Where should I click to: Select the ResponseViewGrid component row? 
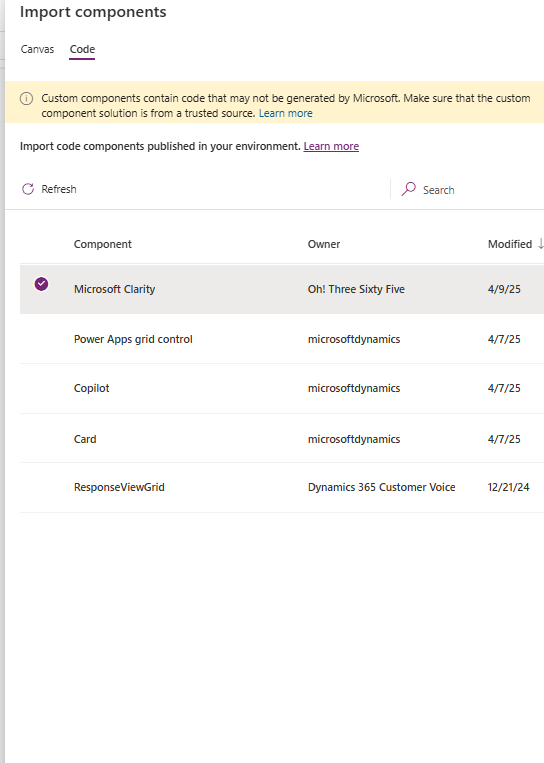point(282,488)
